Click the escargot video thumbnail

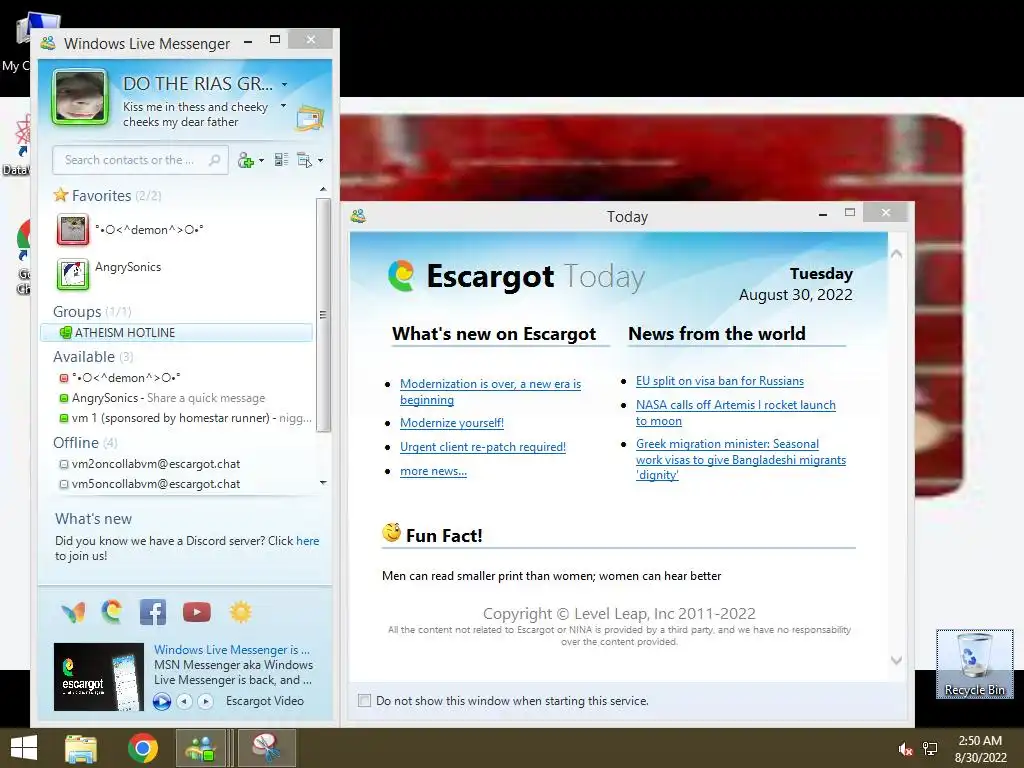pos(99,677)
